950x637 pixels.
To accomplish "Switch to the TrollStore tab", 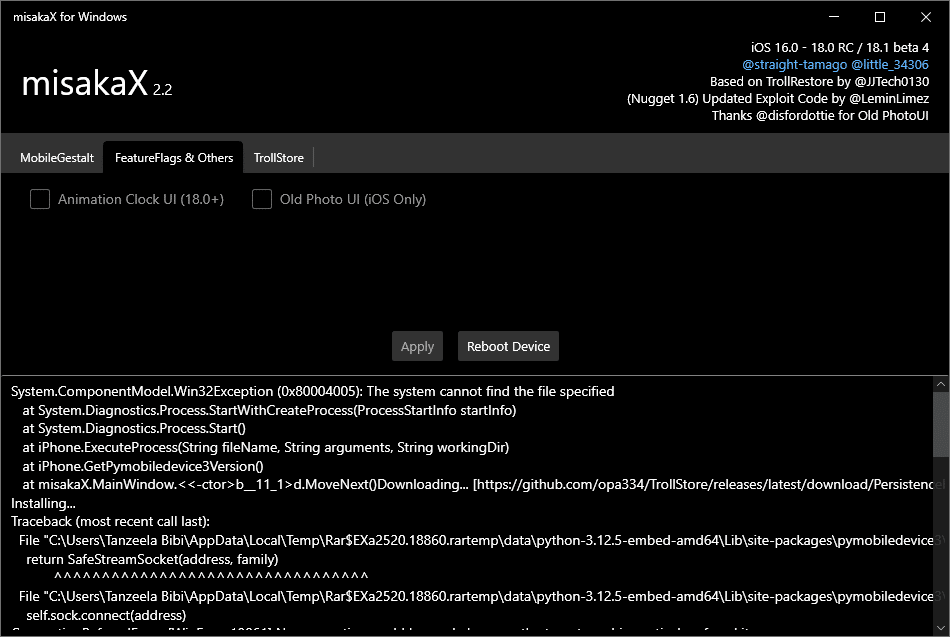I will point(279,157).
